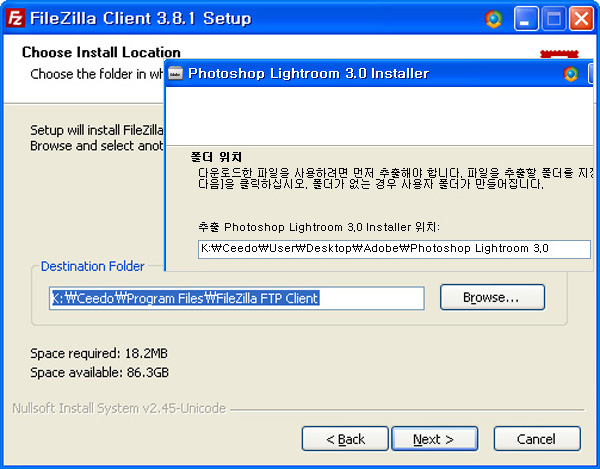Screen dimensions: 600x469
Task: Click the 'Setup will install FileZilla' description text
Action: coord(97,130)
